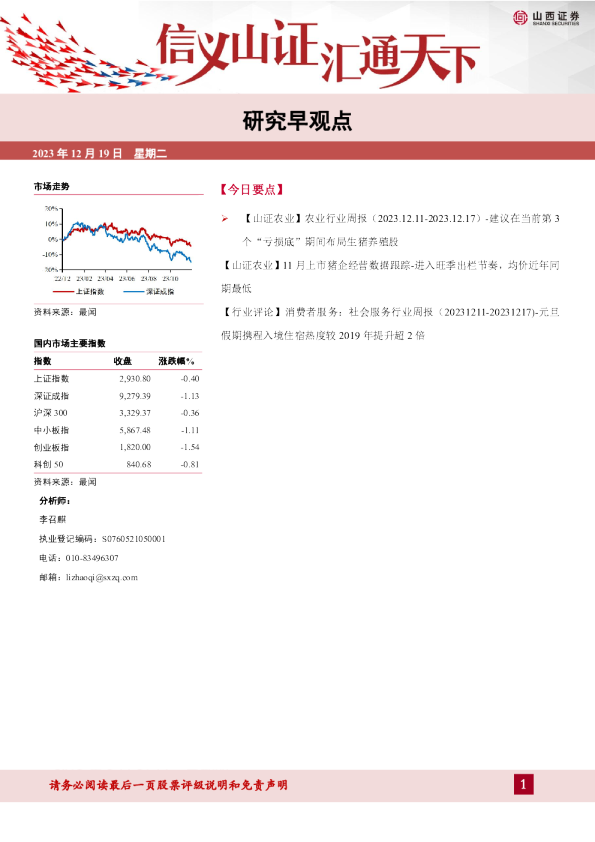The width and height of the screenshot is (595, 842).
Task: Select the 创业板指 row in index table
Action: [117, 447]
